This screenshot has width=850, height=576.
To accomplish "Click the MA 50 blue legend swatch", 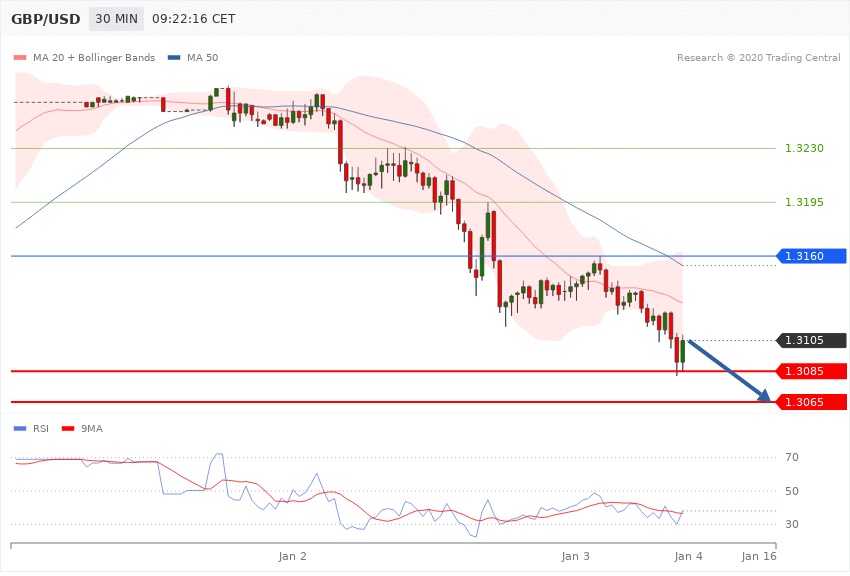I will point(174,57).
